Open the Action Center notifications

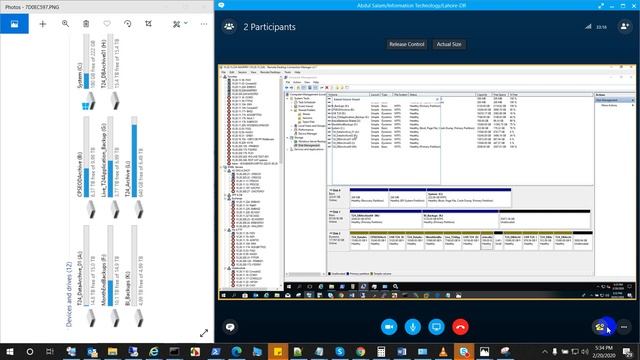click(x=627, y=351)
